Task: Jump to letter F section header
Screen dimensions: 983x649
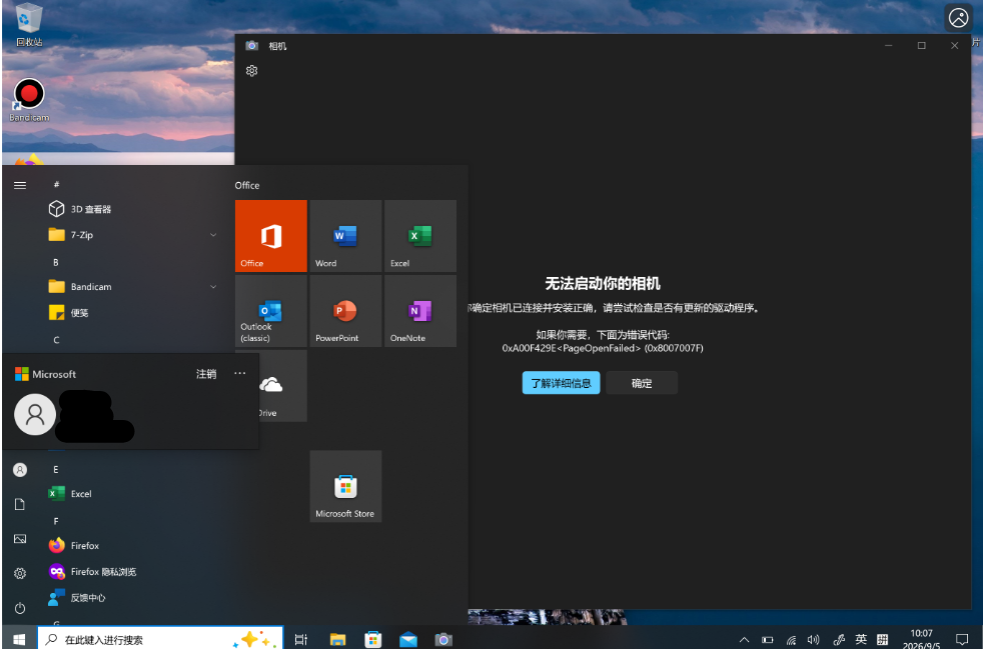Action: (x=56, y=521)
